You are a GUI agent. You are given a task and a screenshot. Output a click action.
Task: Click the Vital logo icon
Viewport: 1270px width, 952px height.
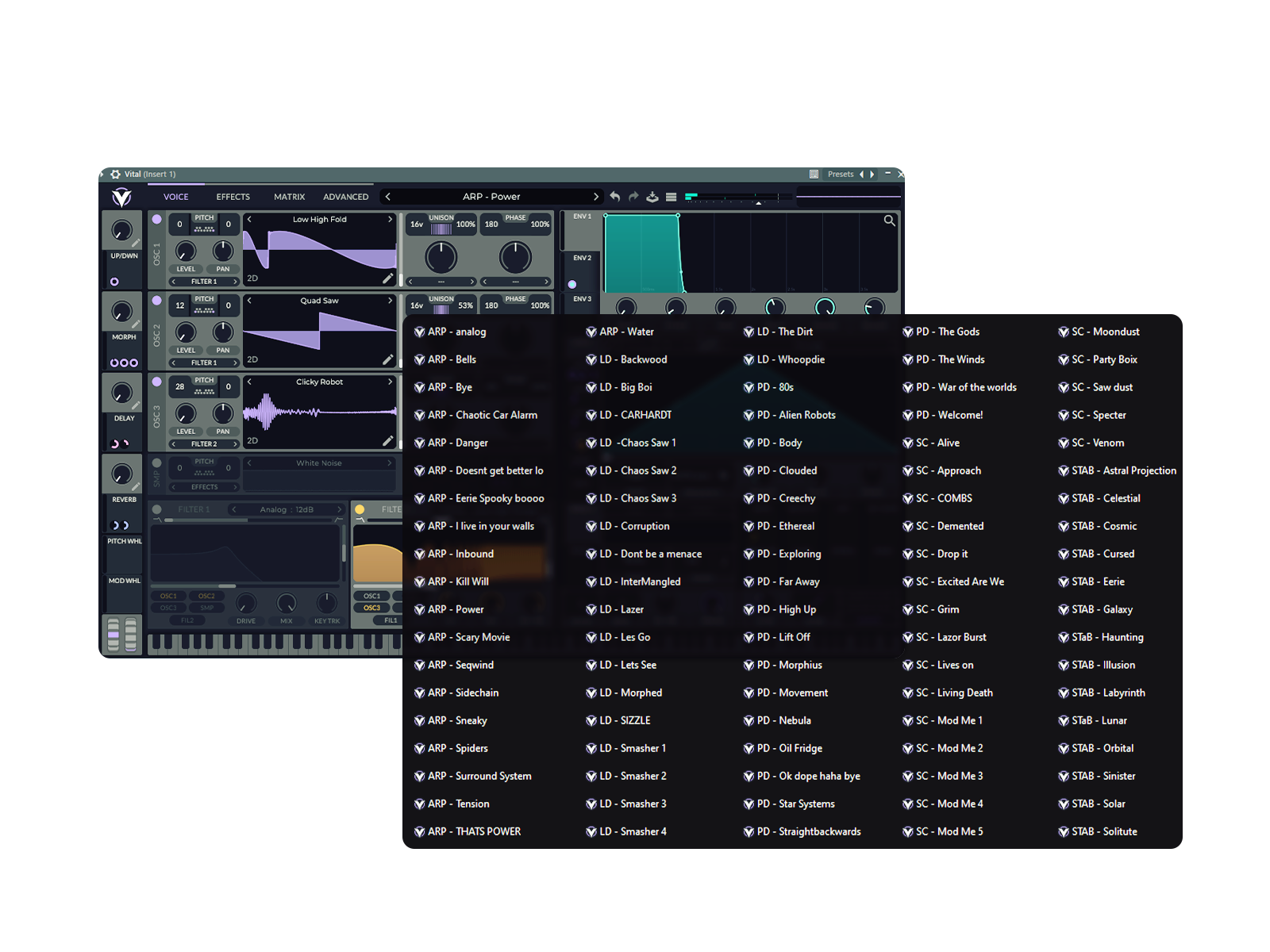pos(121,197)
